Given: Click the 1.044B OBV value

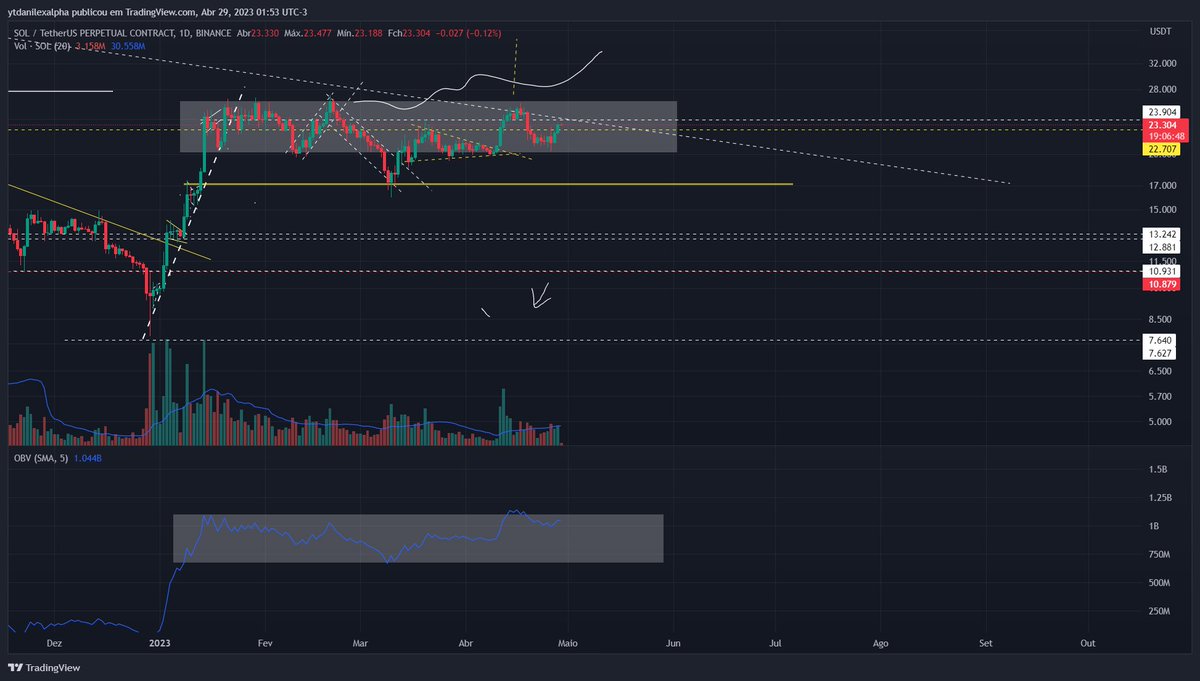Looking at the screenshot, I should [88, 457].
